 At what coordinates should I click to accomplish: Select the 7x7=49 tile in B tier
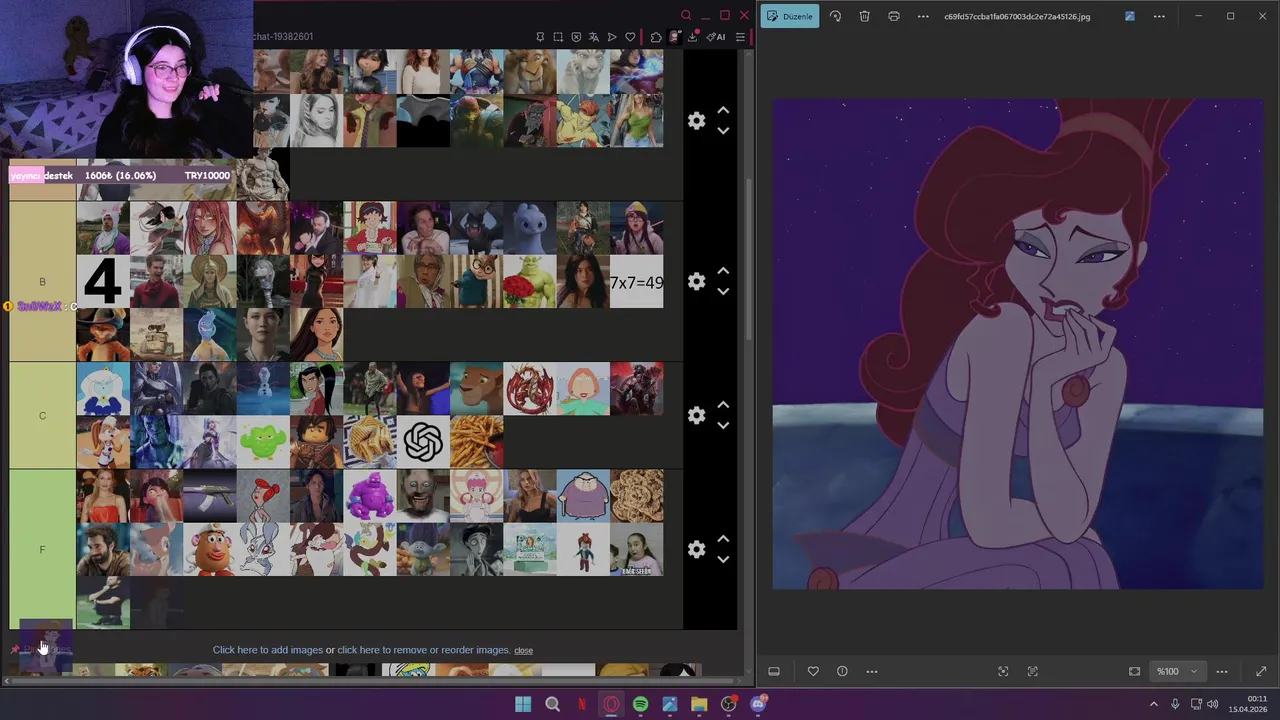(x=636, y=282)
